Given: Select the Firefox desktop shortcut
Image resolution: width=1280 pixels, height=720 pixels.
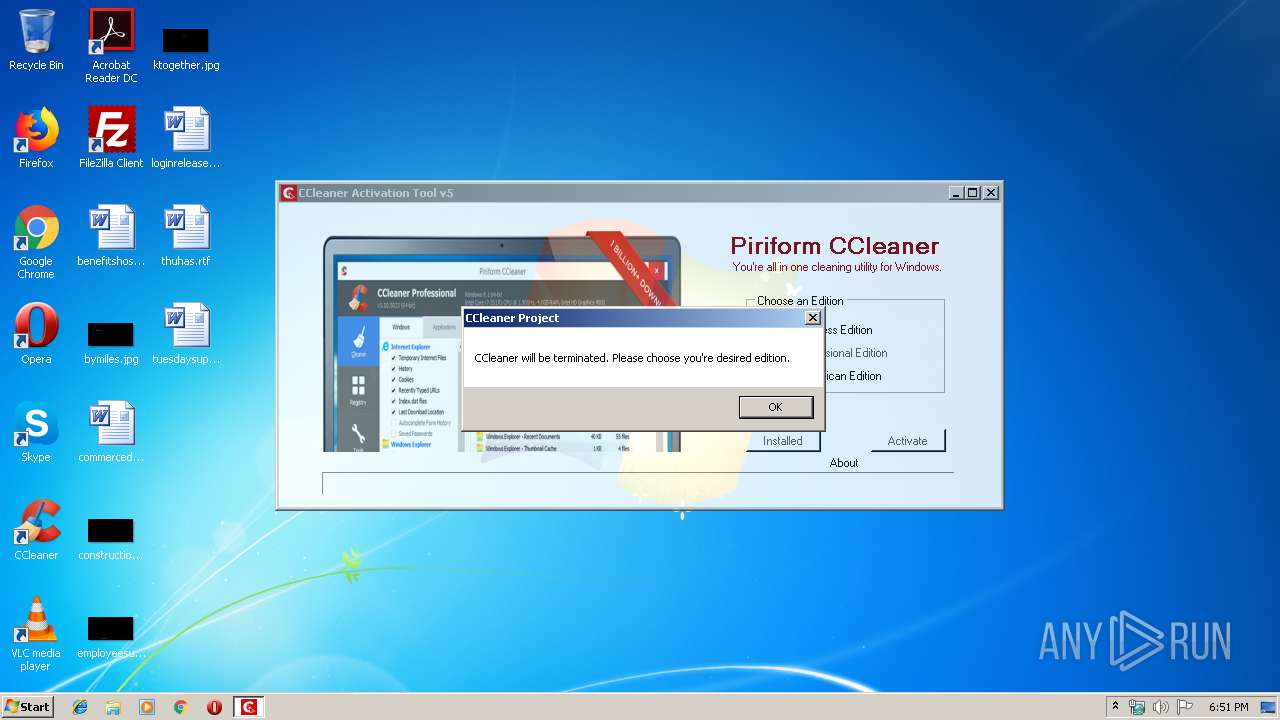Looking at the screenshot, I should pyautogui.click(x=36, y=138).
